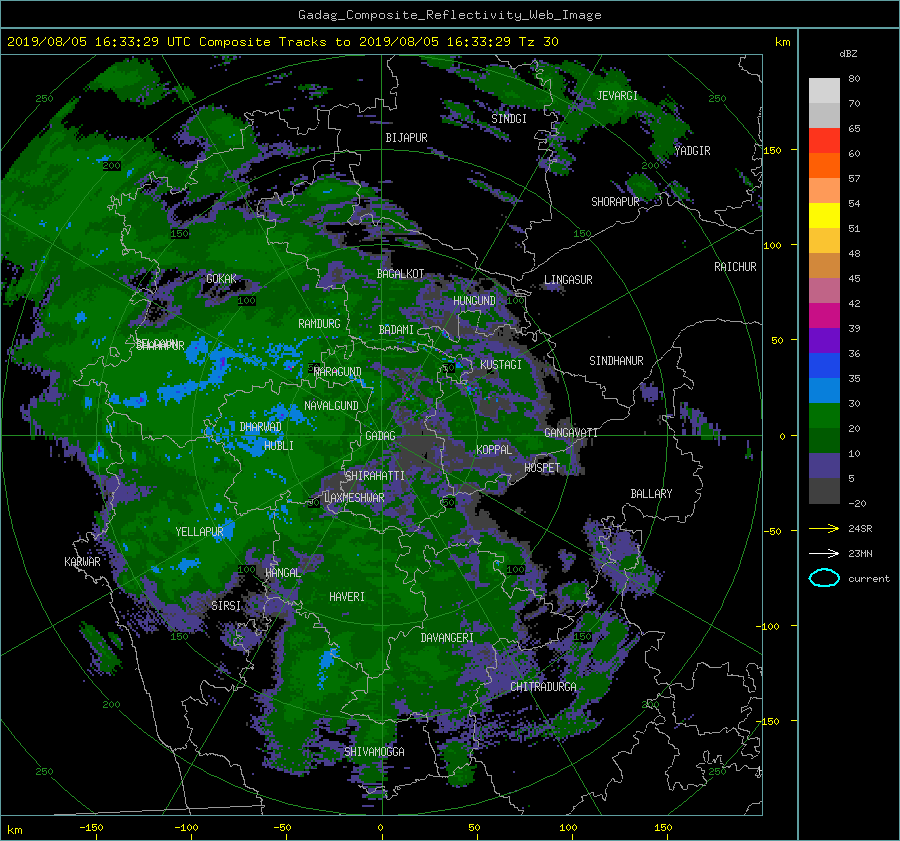
Task: Select the blue 35 dBZ color swatch
Action: (x=824, y=366)
